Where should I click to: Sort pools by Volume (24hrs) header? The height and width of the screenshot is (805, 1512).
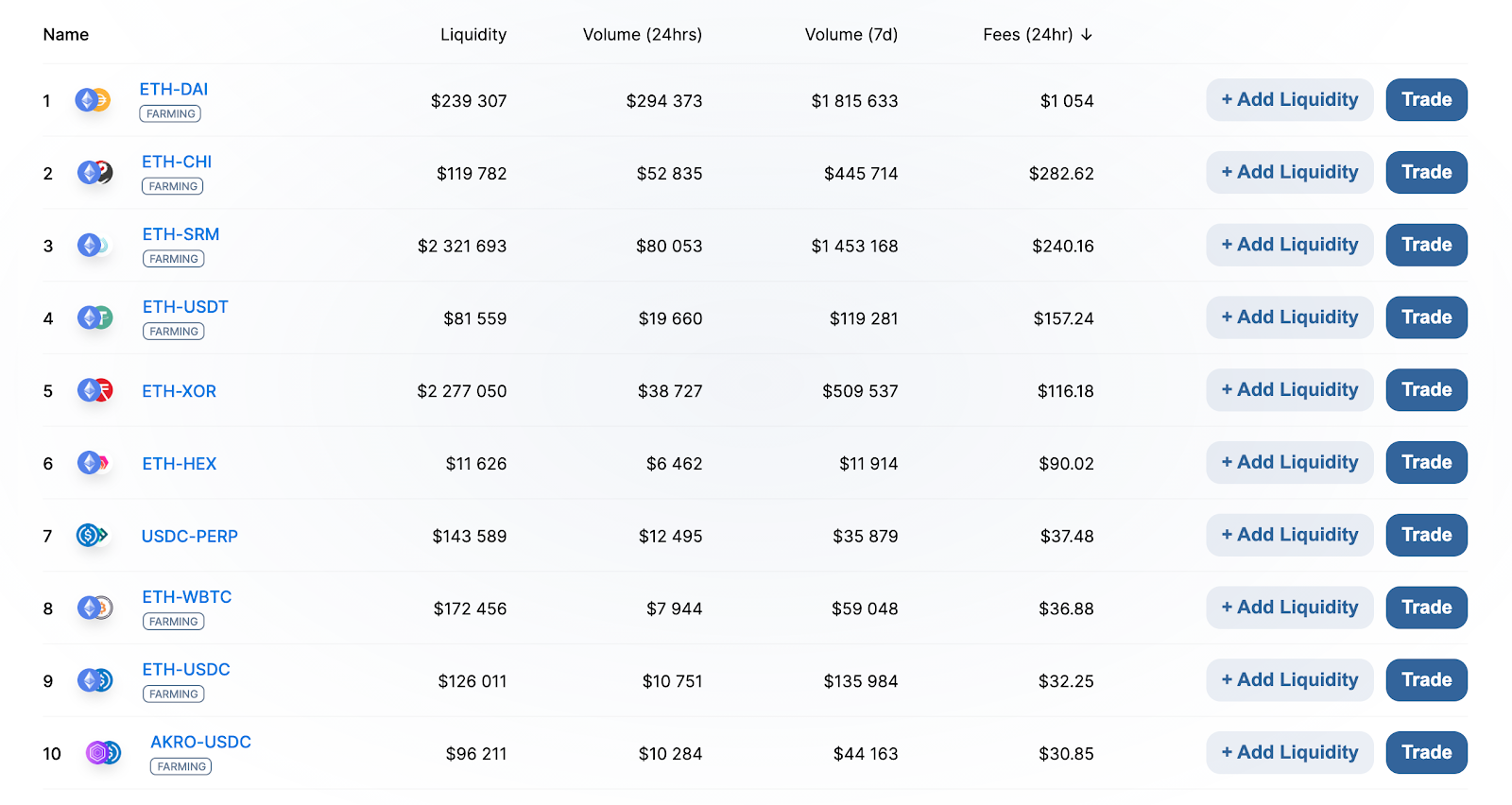pyautogui.click(x=642, y=35)
